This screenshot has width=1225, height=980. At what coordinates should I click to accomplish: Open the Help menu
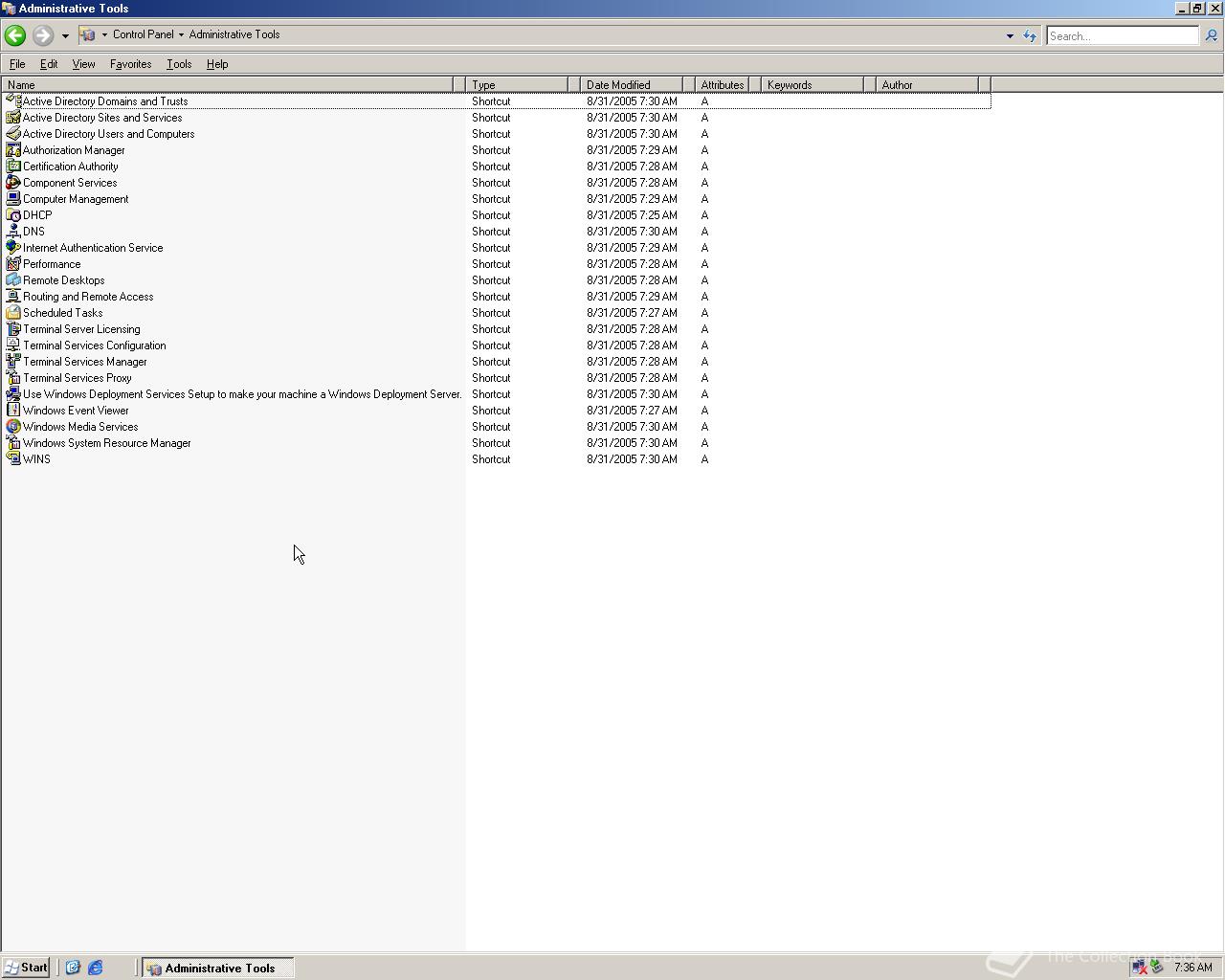click(217, 64)
